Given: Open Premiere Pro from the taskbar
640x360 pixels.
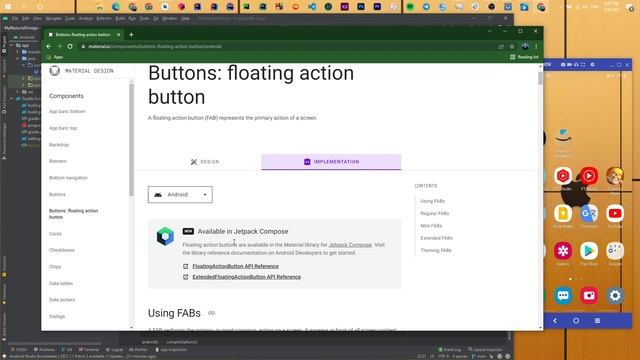Looking at the screenshot, I should (377, 7).
